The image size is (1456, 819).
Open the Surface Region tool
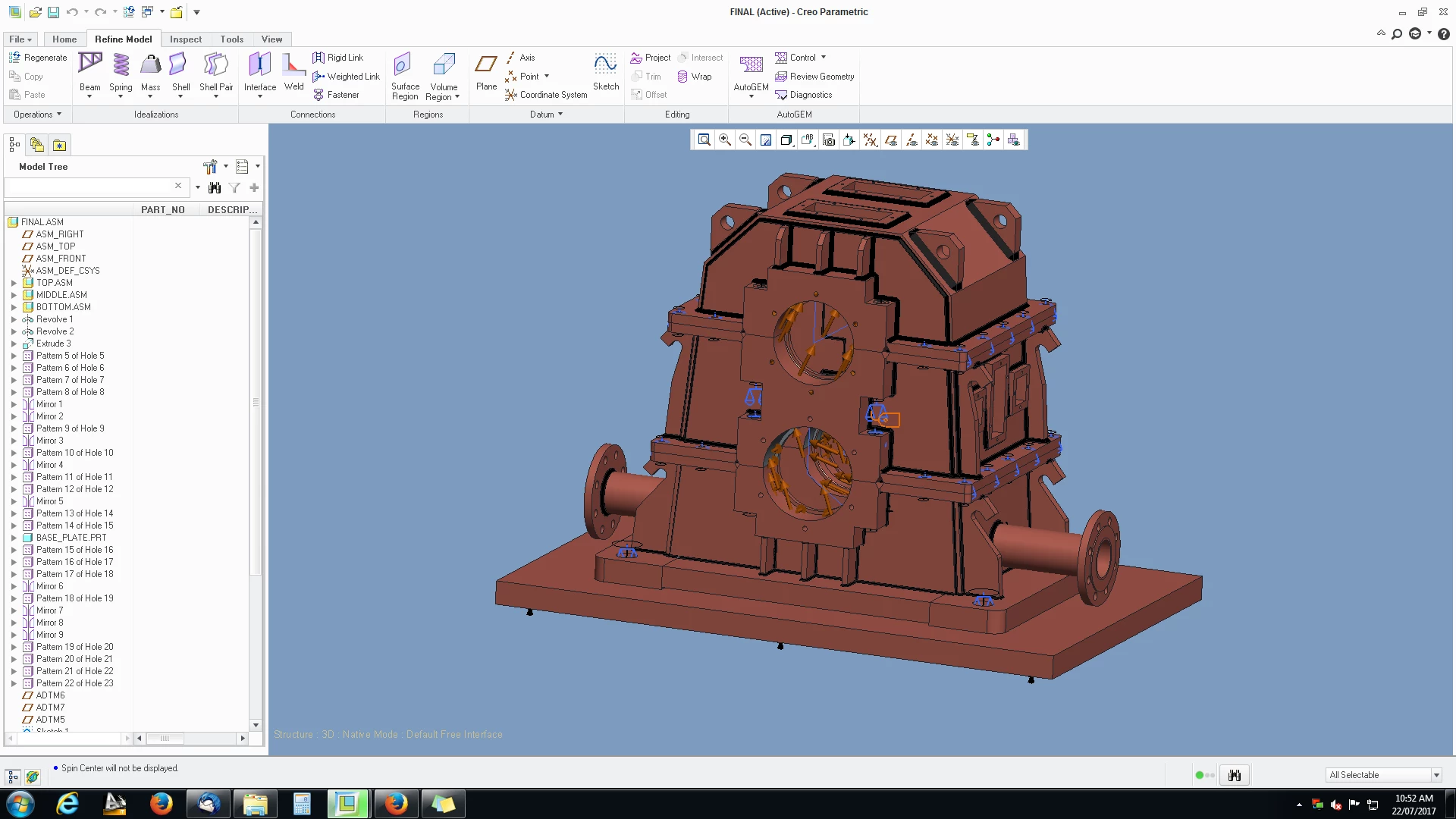click(x=405, y=74)
